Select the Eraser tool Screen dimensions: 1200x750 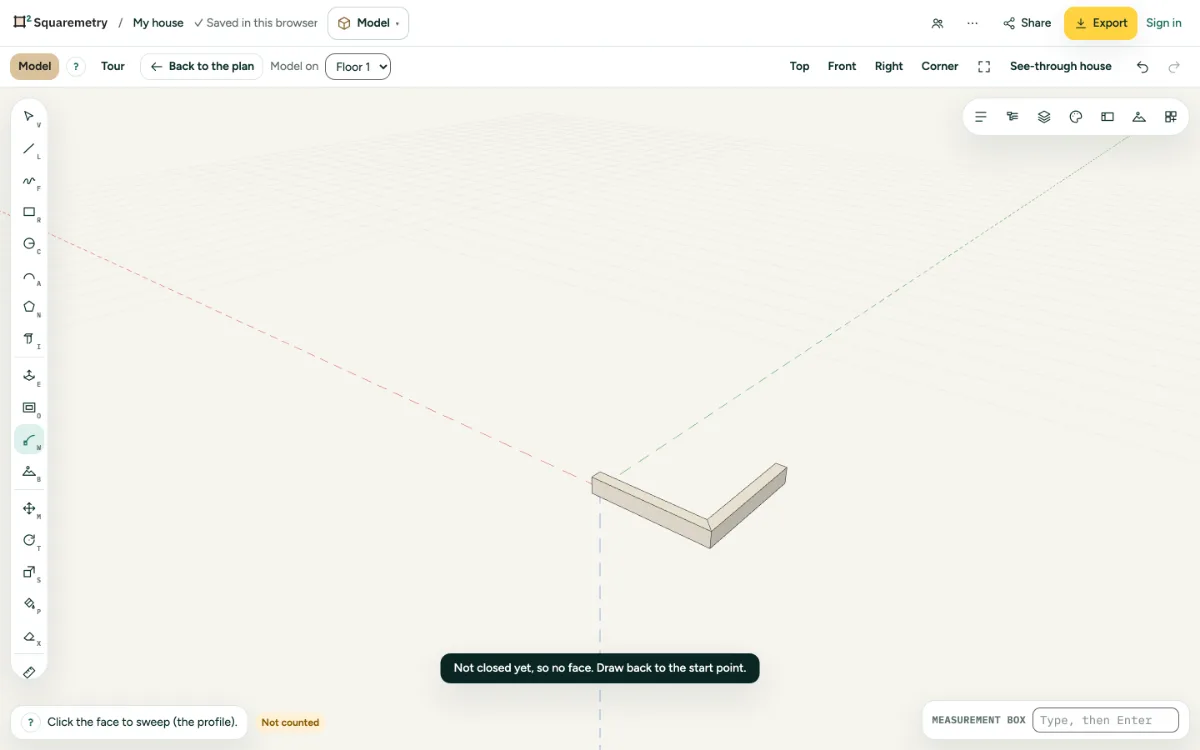click(x=29, y=637)
